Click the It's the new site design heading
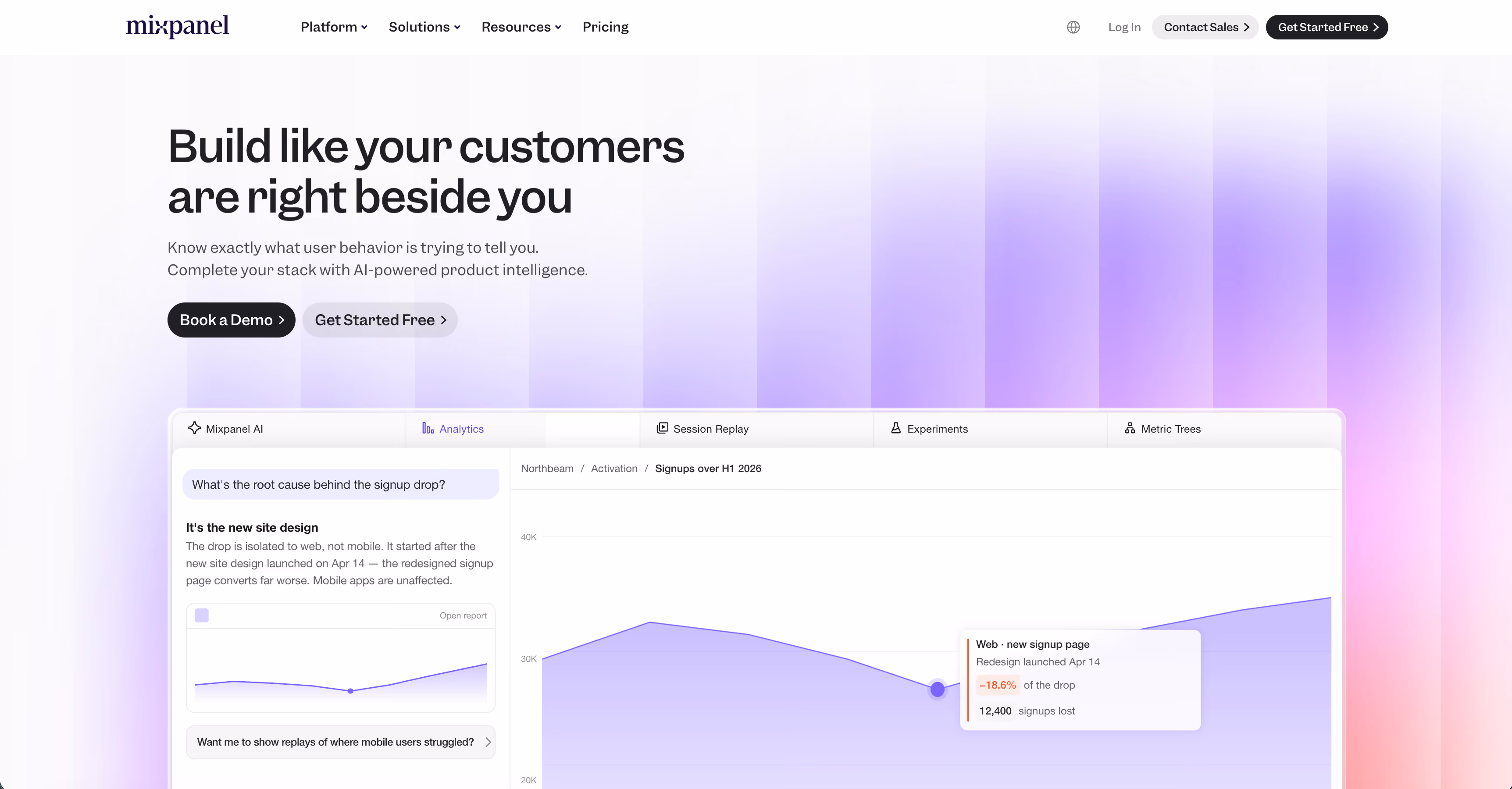The width and height of the screenshot is (1512, 789). (252, 527)
